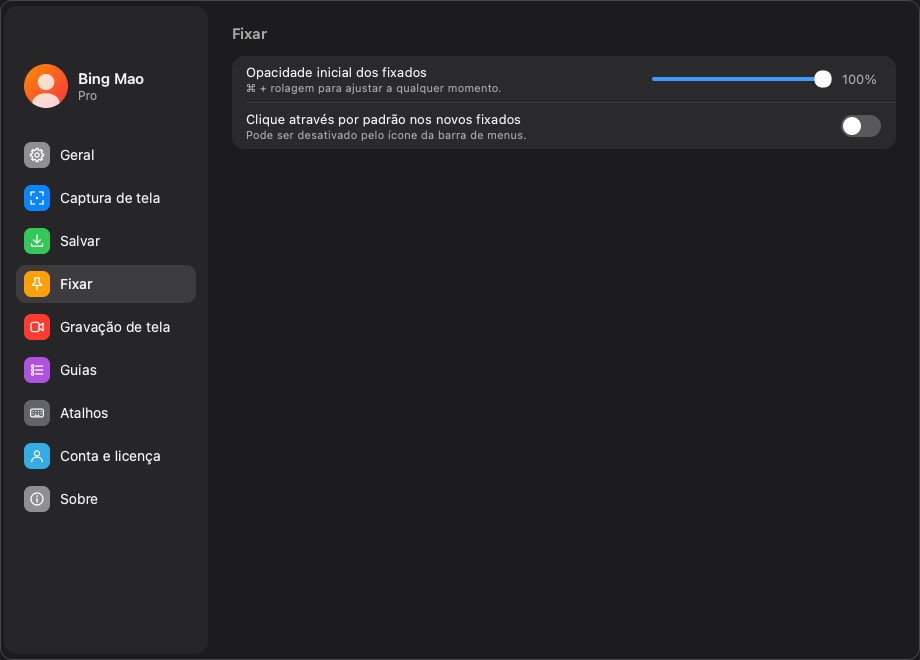Click the Pro license label under the name
The width and height of the screenshot is (920, 660).
pyautogui.click(x=87, y=96)
